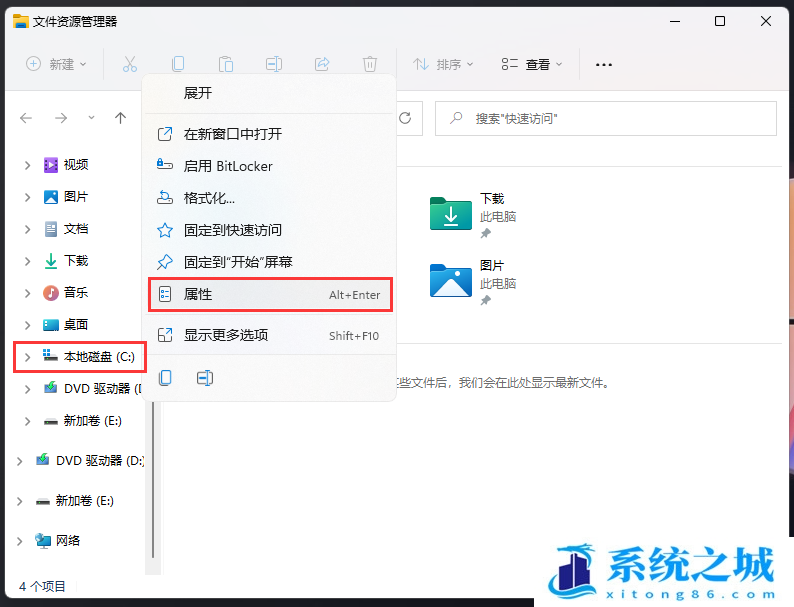The width and height of the screenshot is (794, 607).
Task: Choose 固定到快速访问 in the context menu
Action: pos(270,230)
